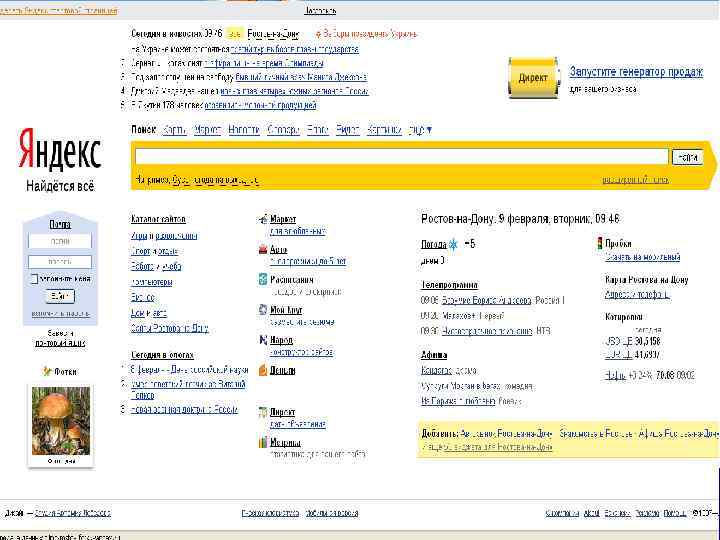Open the Расписания service link
Screen dimensions: 720x540
click(292, 280)
